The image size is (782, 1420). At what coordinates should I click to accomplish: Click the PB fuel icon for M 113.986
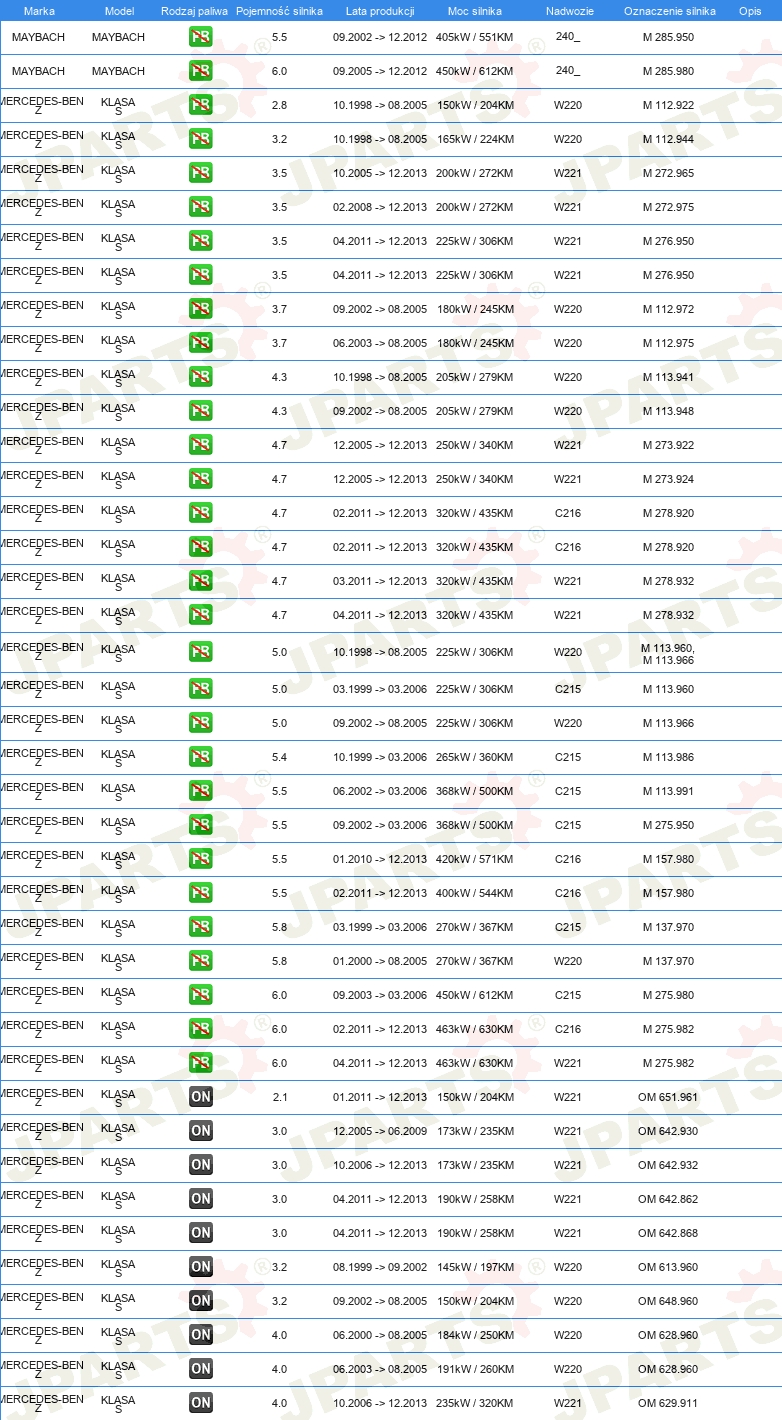coord(201,758)
